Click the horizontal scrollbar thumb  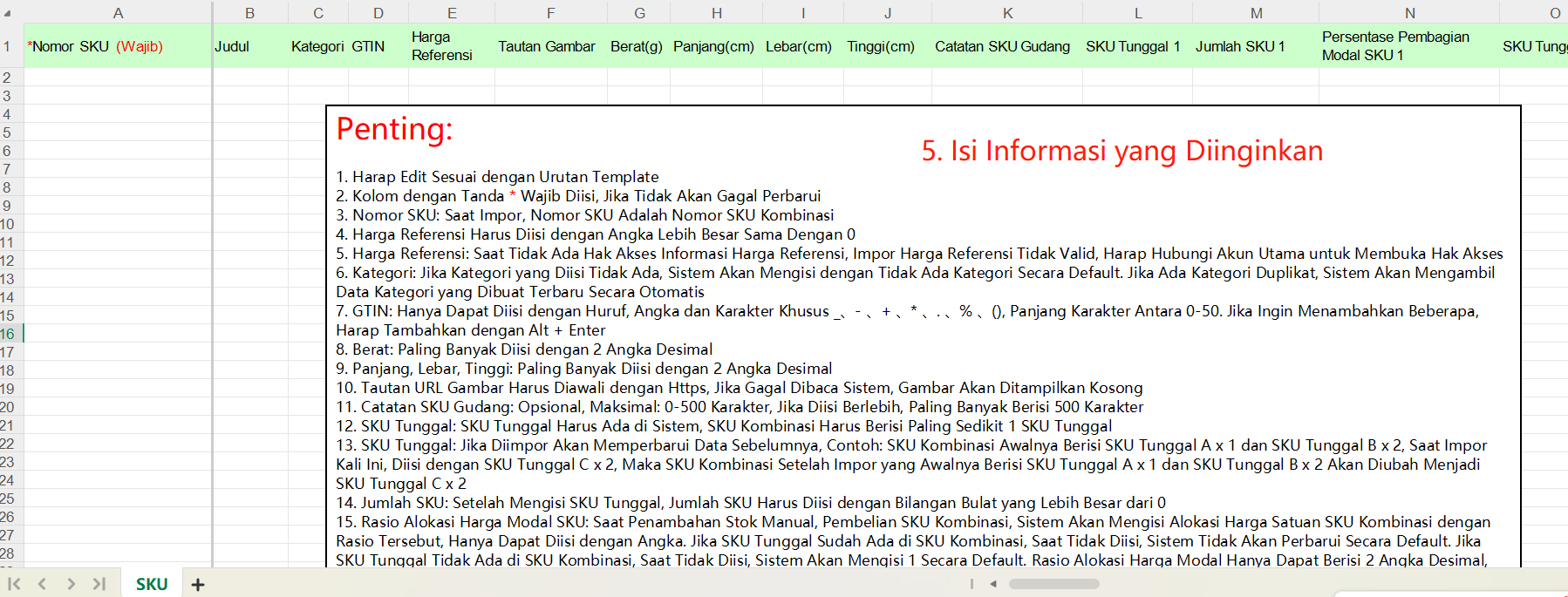click(x=1053, y=584)
